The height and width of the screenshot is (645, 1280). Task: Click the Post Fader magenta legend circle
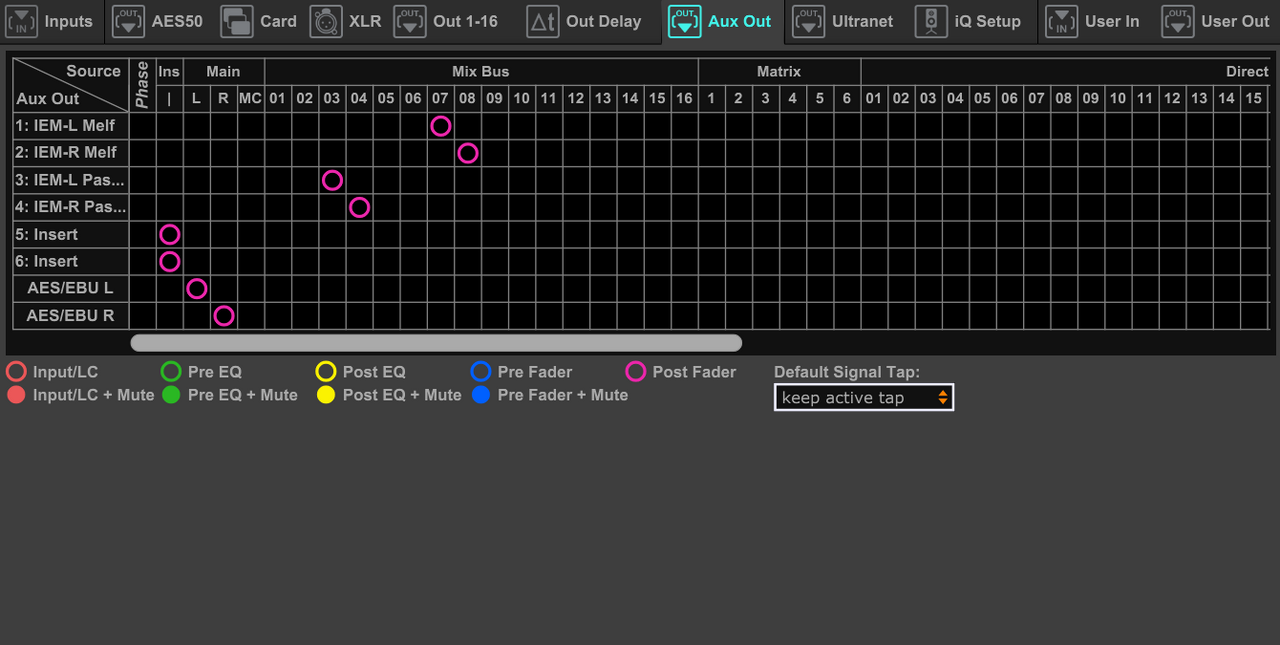(635, 372)
